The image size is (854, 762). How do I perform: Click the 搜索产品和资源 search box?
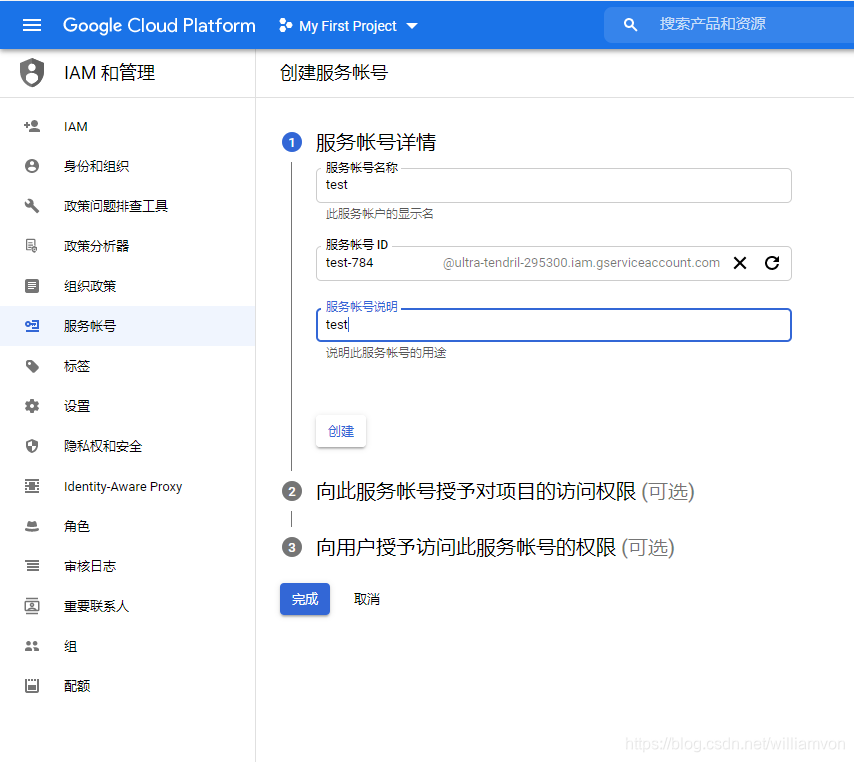(x=729, y=25)
